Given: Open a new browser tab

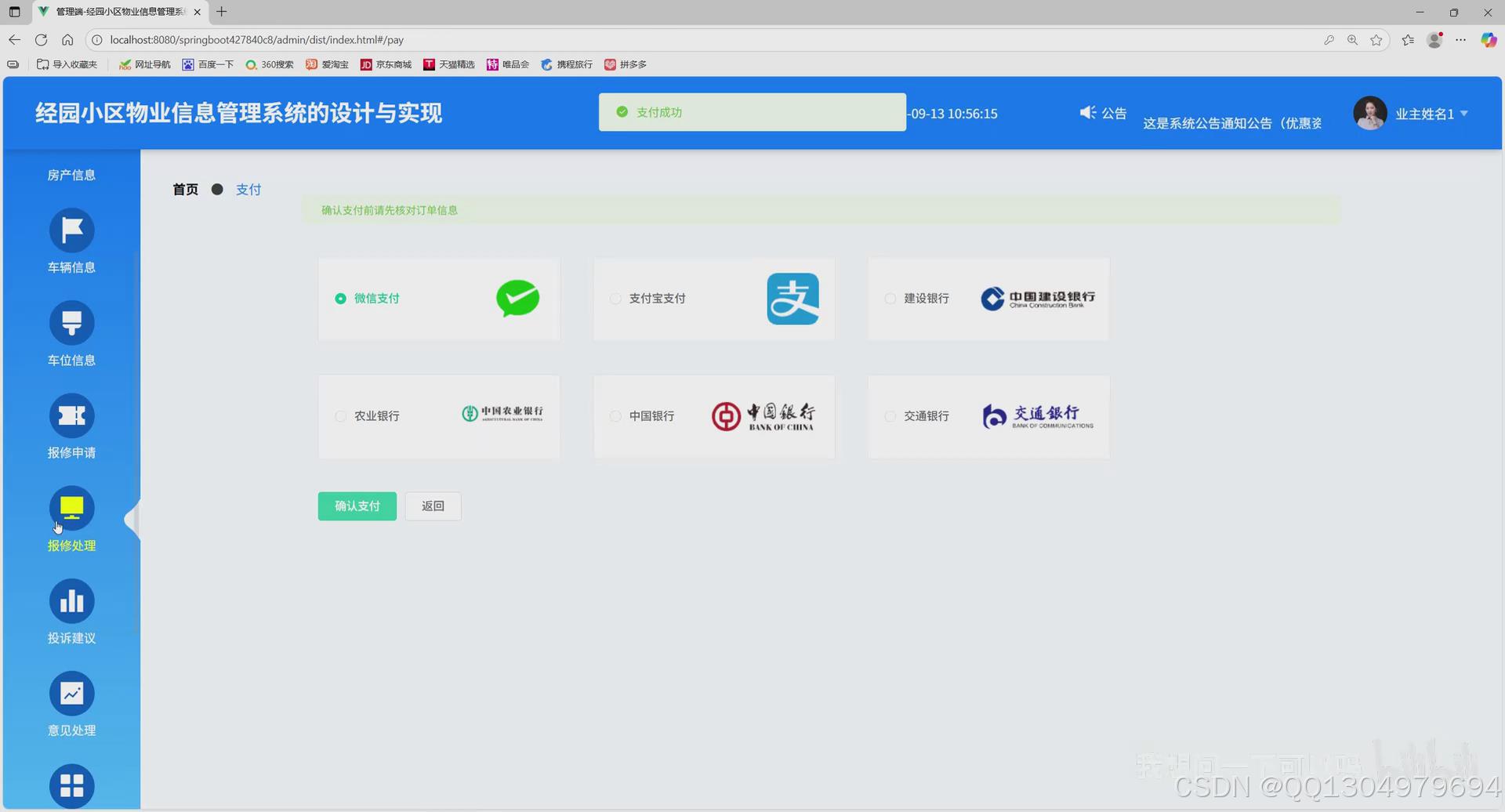Looking at the screenshot, I should (222, 12).
